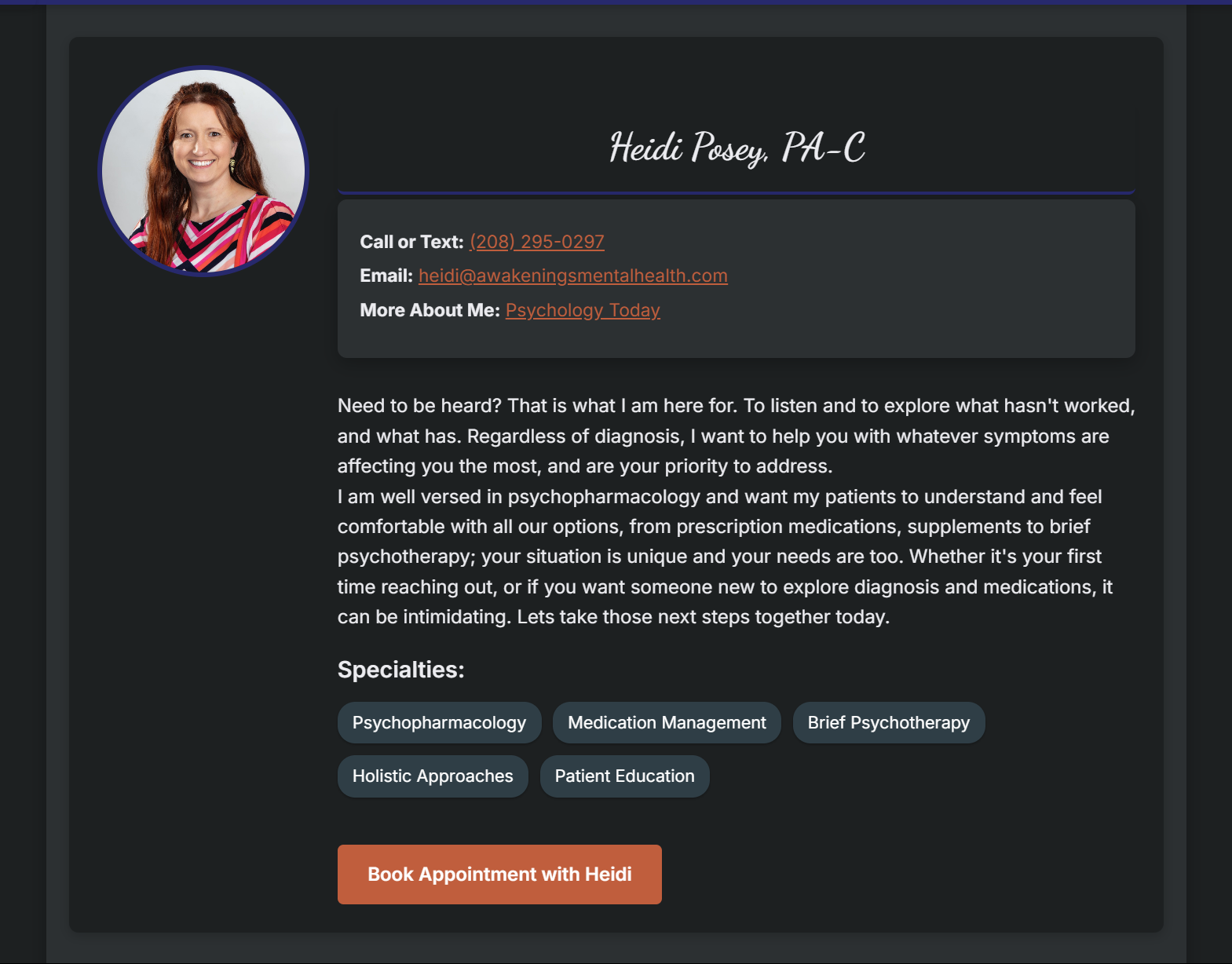The width and height of the screenshot is (1232, 964).
Task: Click the "Email:" label in contact card
Action: tap(386, 276)
